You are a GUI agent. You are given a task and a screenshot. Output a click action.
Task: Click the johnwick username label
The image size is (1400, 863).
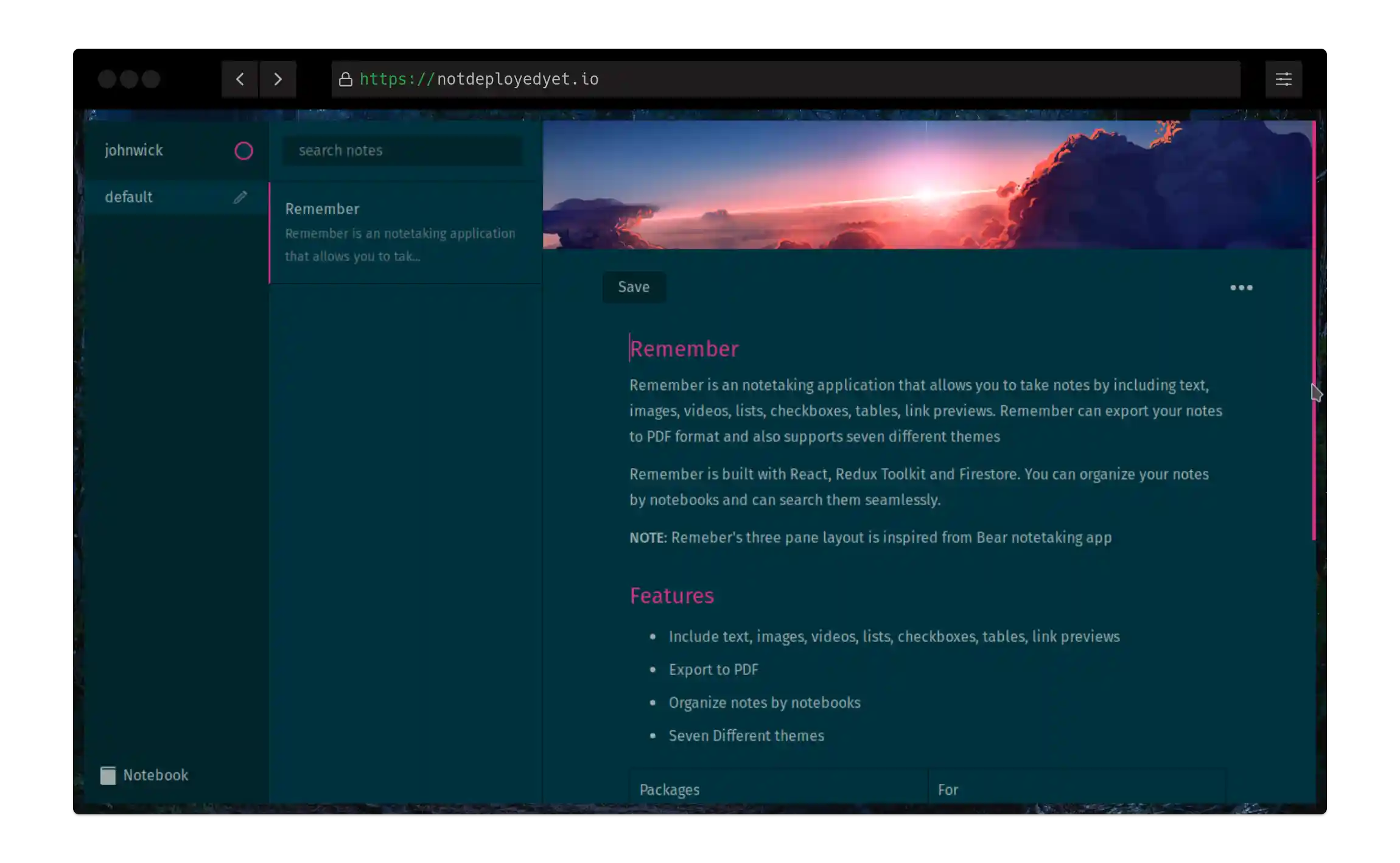click(134, 150)
